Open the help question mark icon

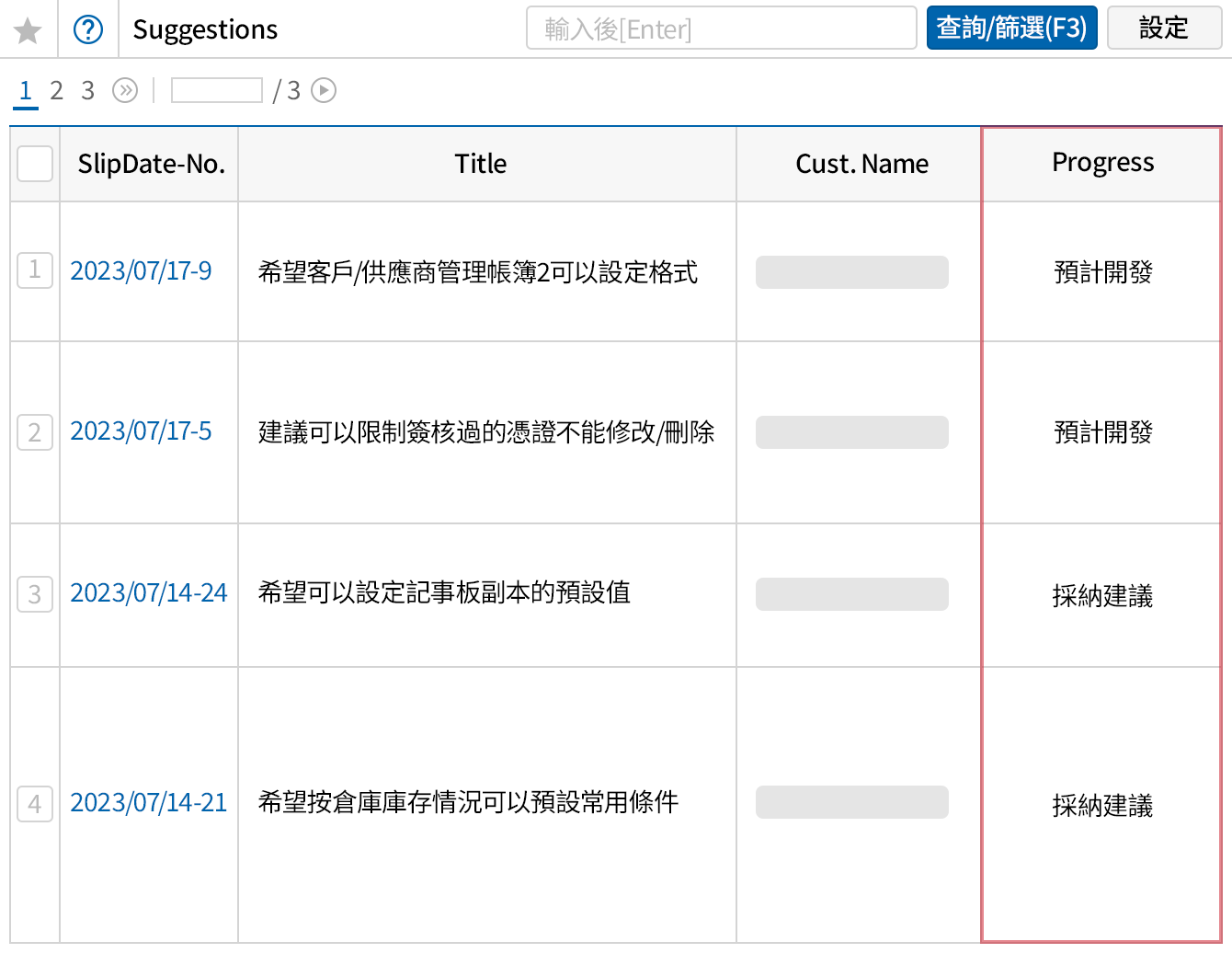[x=88, y=30]
